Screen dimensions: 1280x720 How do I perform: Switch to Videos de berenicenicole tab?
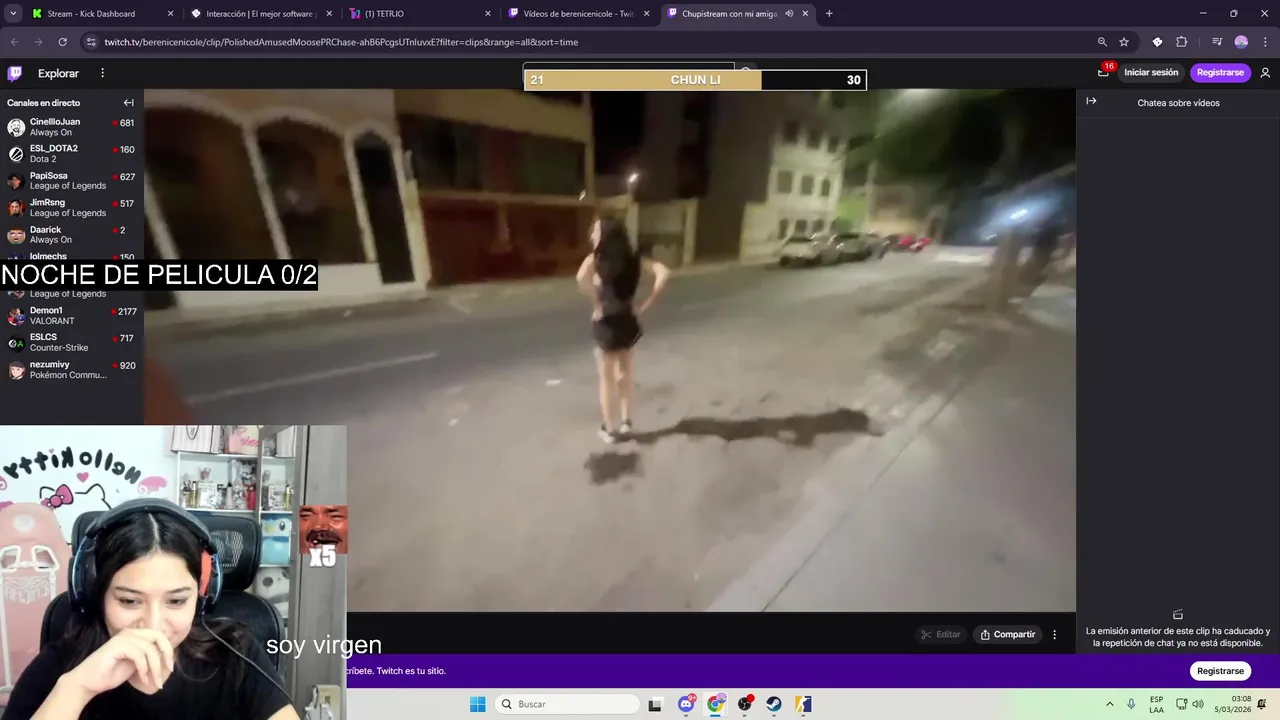pos(578,14)
